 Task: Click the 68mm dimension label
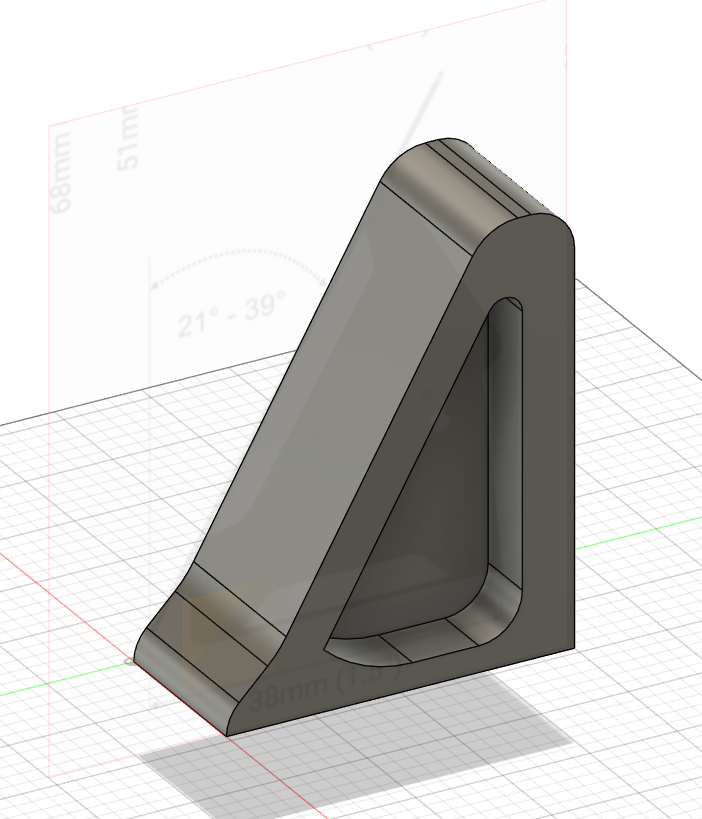[62, 183]
